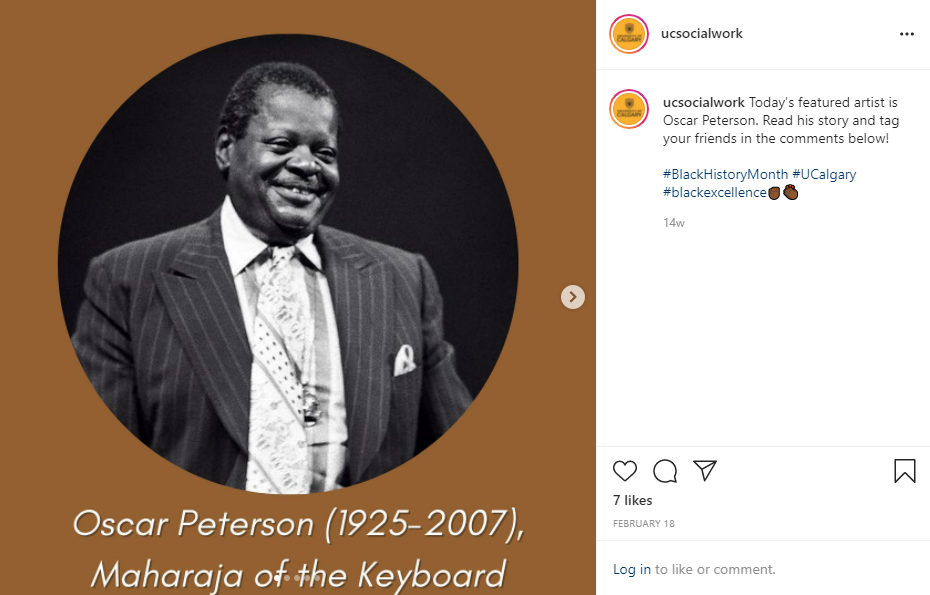Image resolution: width=930 pixels, height=595 pixels.
Task: Follow the Log in link
Action: click(632, 569)
